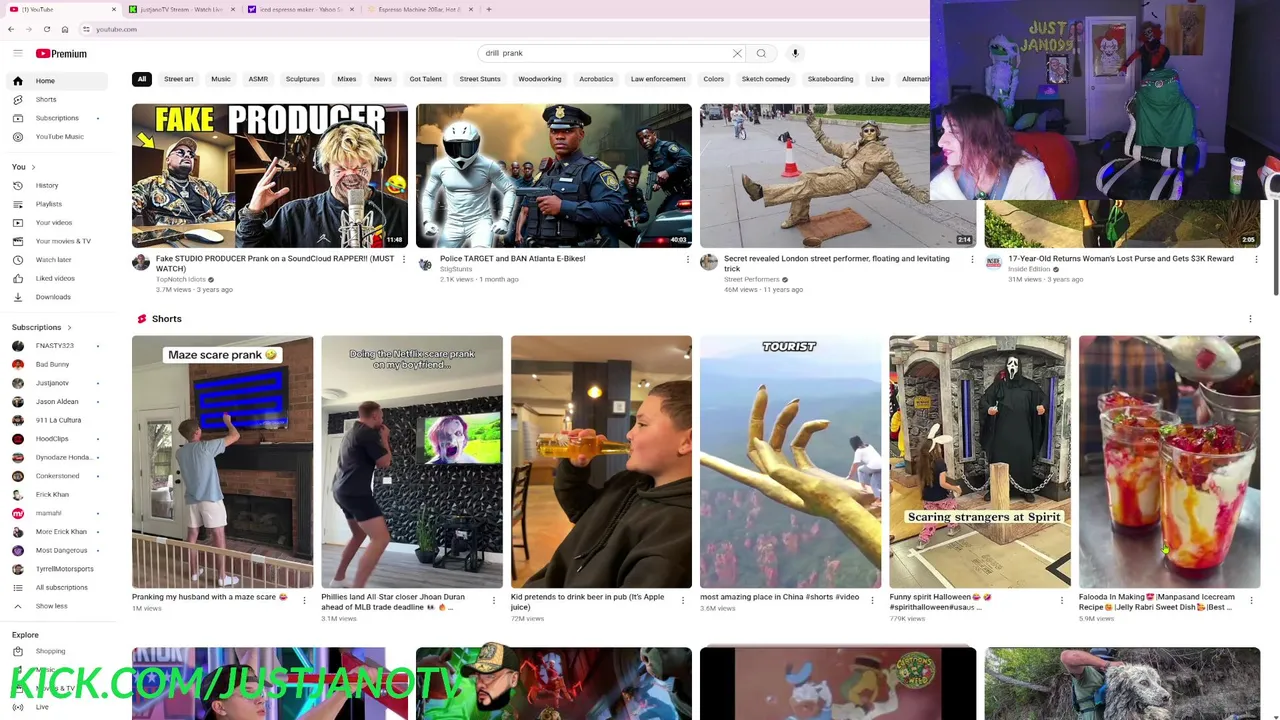This screenshot has width=1280, height=720.
Task: Switch to justjanoTV Stream browser tab
Action: [x=181, y=9]
